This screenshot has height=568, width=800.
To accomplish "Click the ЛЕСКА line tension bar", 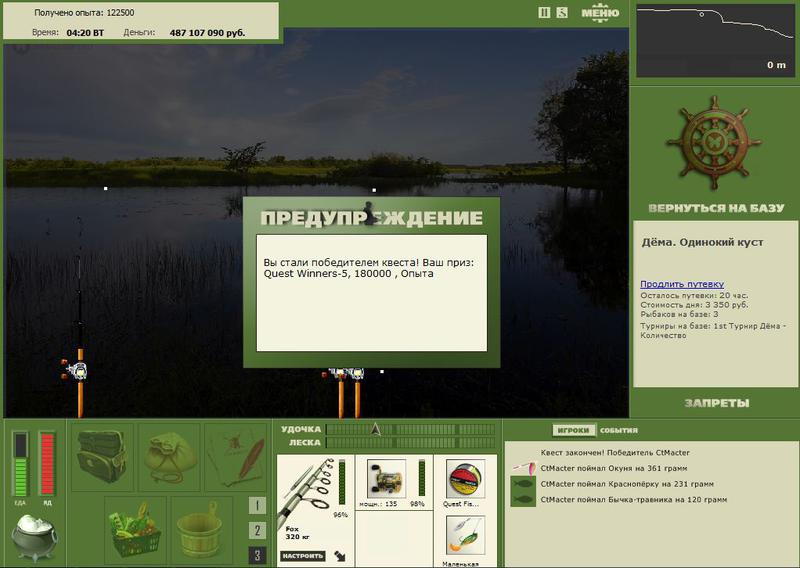I will pyautogui.click(x=410, y=442).
